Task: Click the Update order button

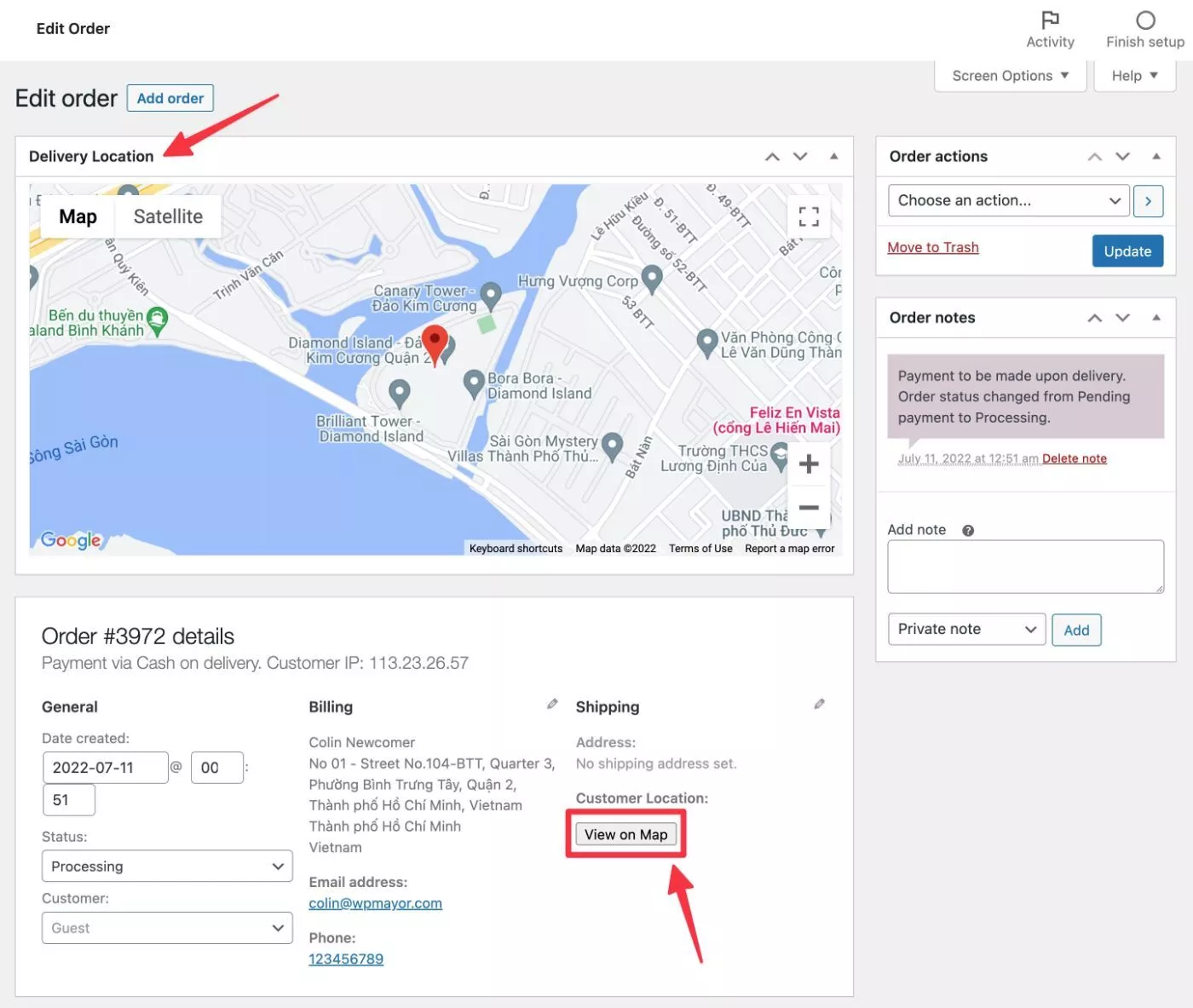Action: 1127,251
